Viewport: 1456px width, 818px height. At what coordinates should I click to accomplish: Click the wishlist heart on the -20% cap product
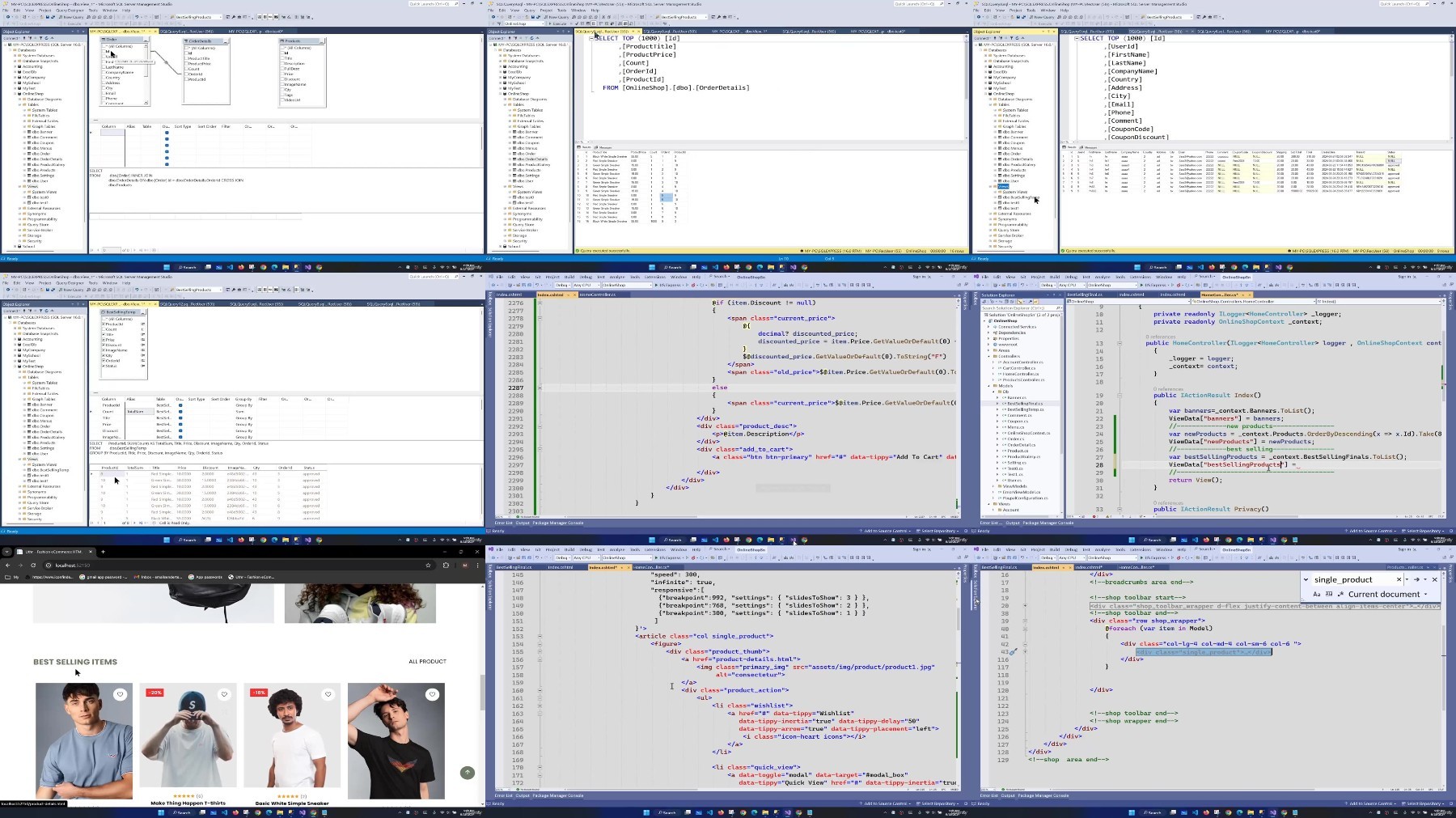pyautogui.click(x=224, y=694)
